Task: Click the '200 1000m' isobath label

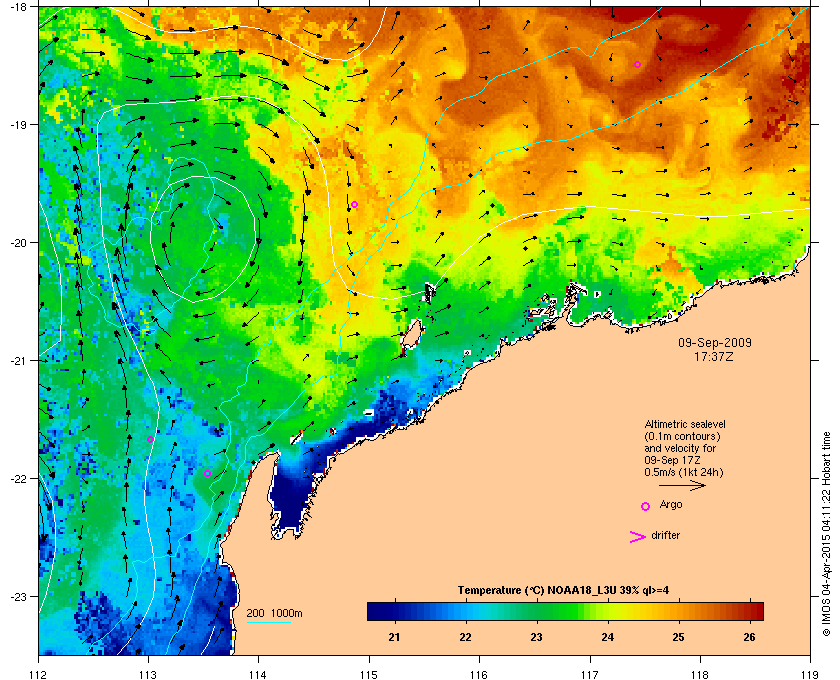Action: coord(274,614)
